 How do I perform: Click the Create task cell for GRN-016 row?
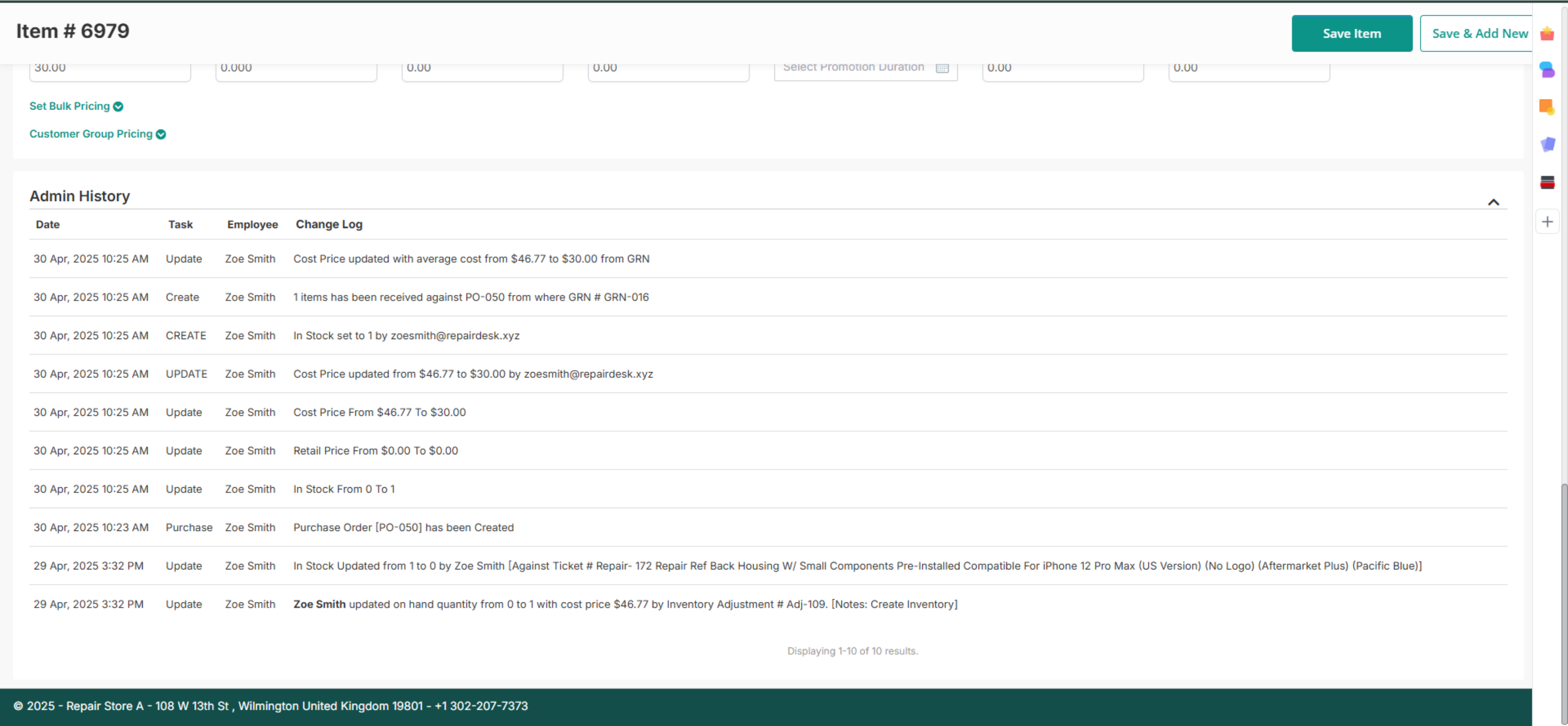(182, 297)
